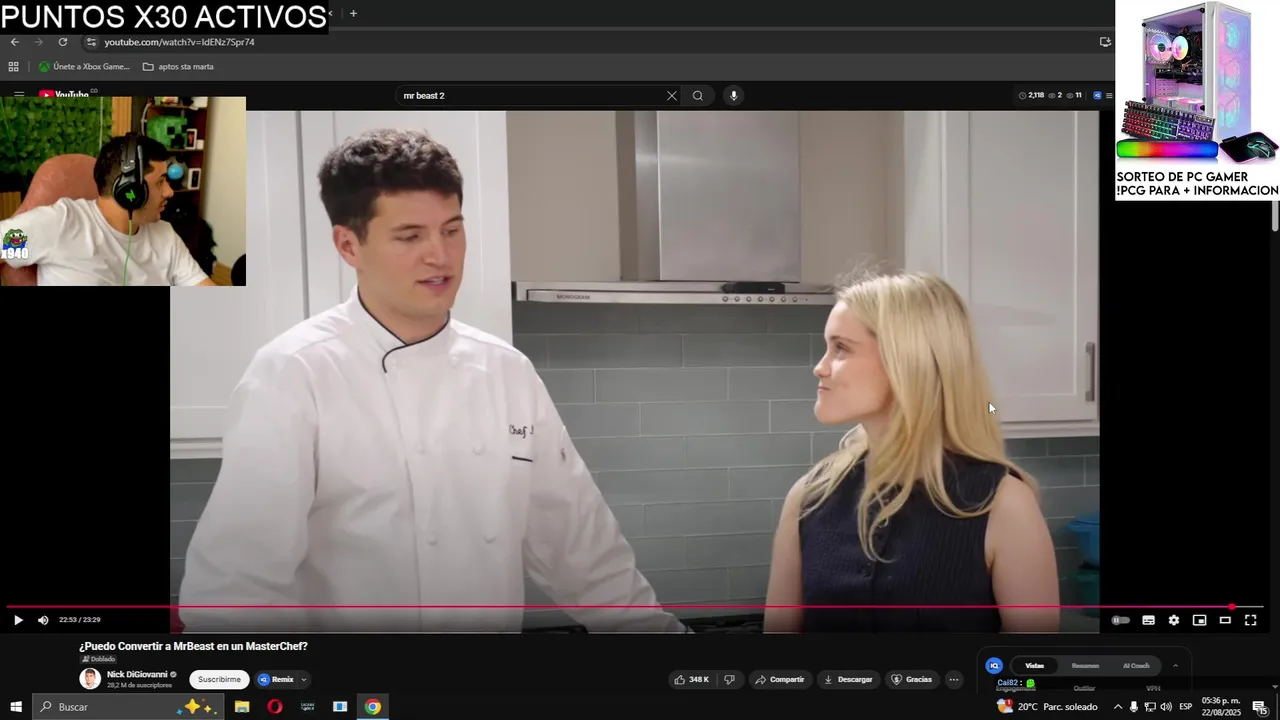The image size is (1280, 720).
Task: Click the Compartir share button
Action: (779, 680)
